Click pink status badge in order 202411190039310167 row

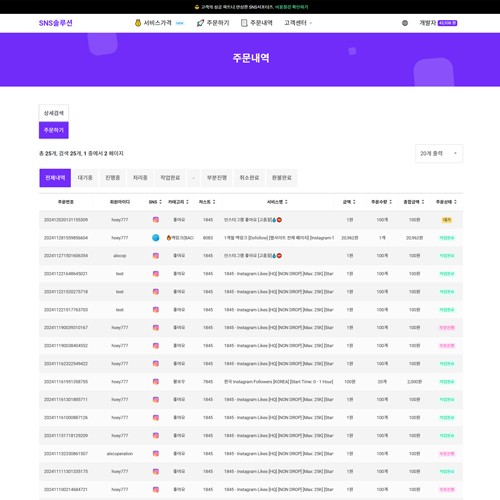pos(447,328)
